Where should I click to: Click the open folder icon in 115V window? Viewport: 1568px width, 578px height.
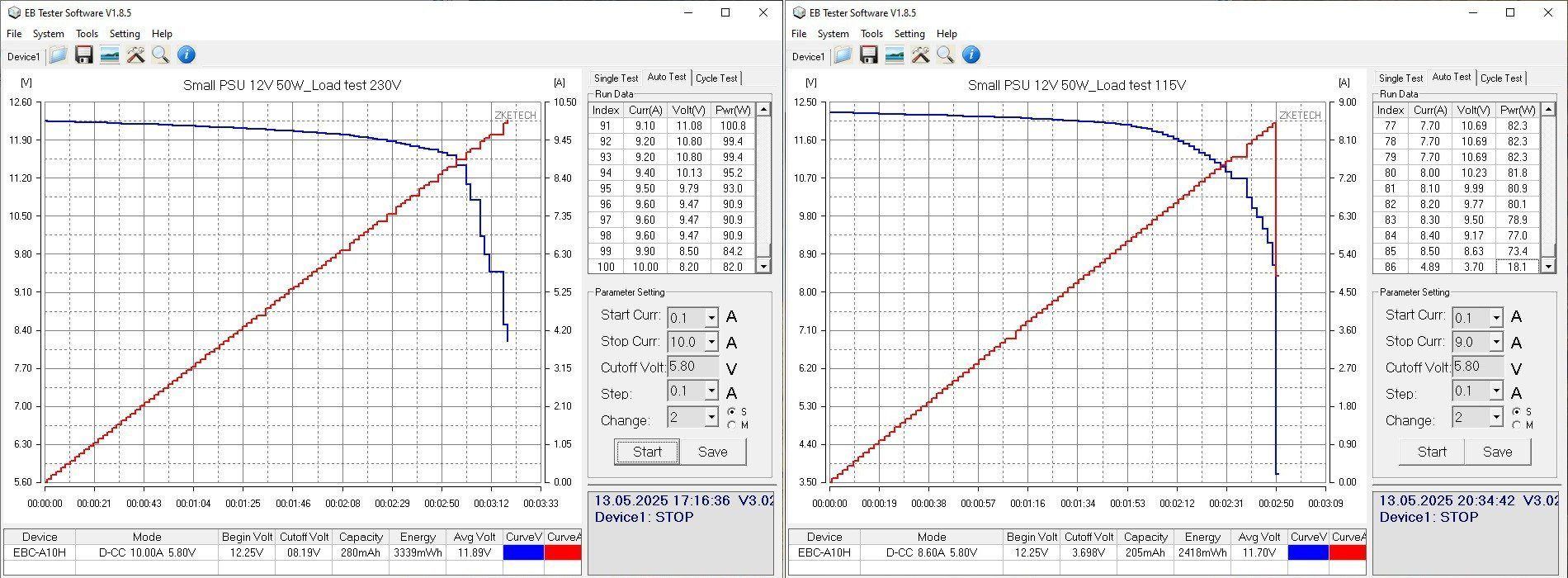pyautogui.click(x=843, y=55)
